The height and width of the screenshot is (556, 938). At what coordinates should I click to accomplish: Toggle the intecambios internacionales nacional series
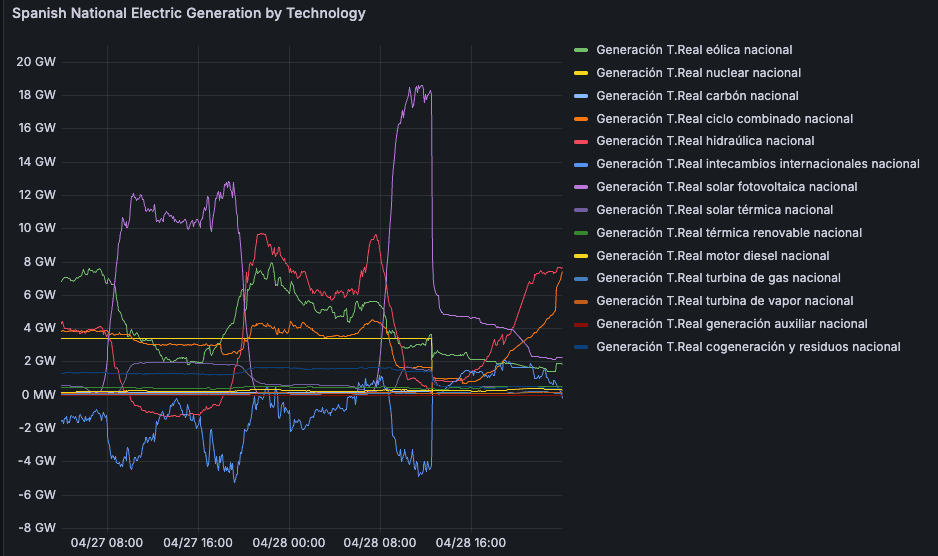click(757, 164)
